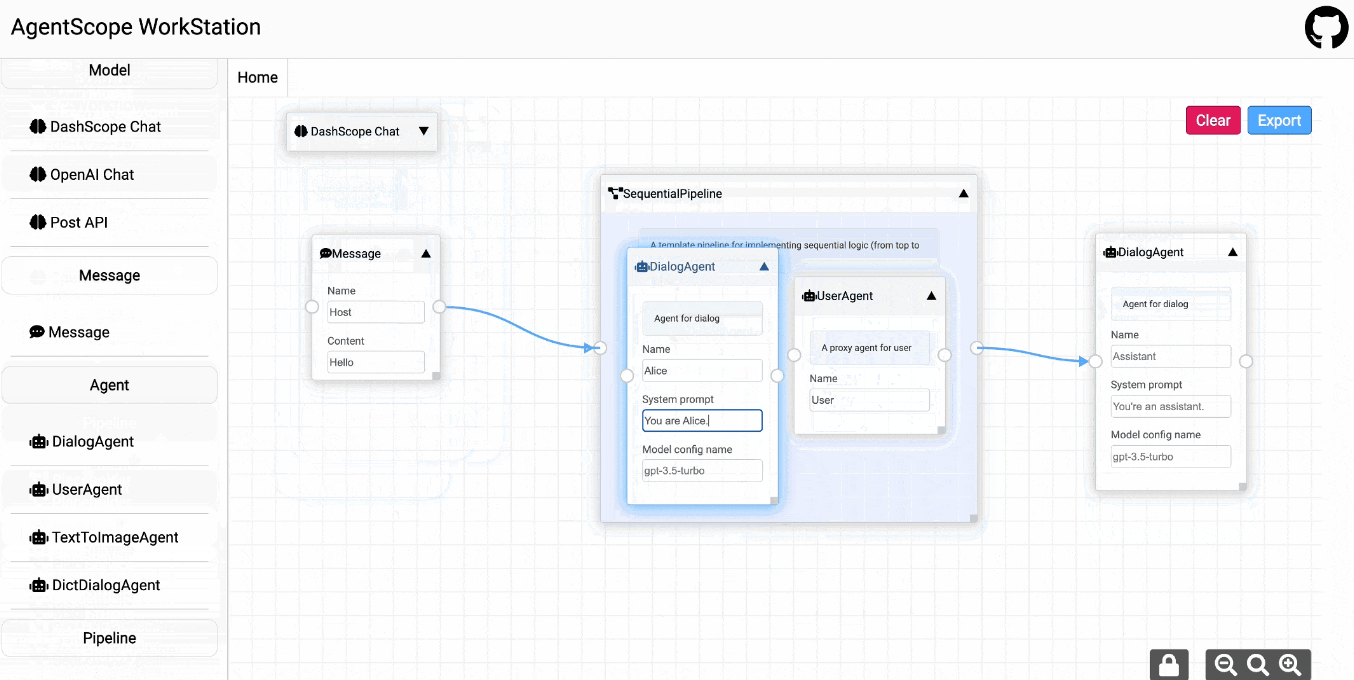Image resolution: width=1354 pixels, height=680 pixels.
Task: Click the Message node's output port
Action: tap(439, 307)
